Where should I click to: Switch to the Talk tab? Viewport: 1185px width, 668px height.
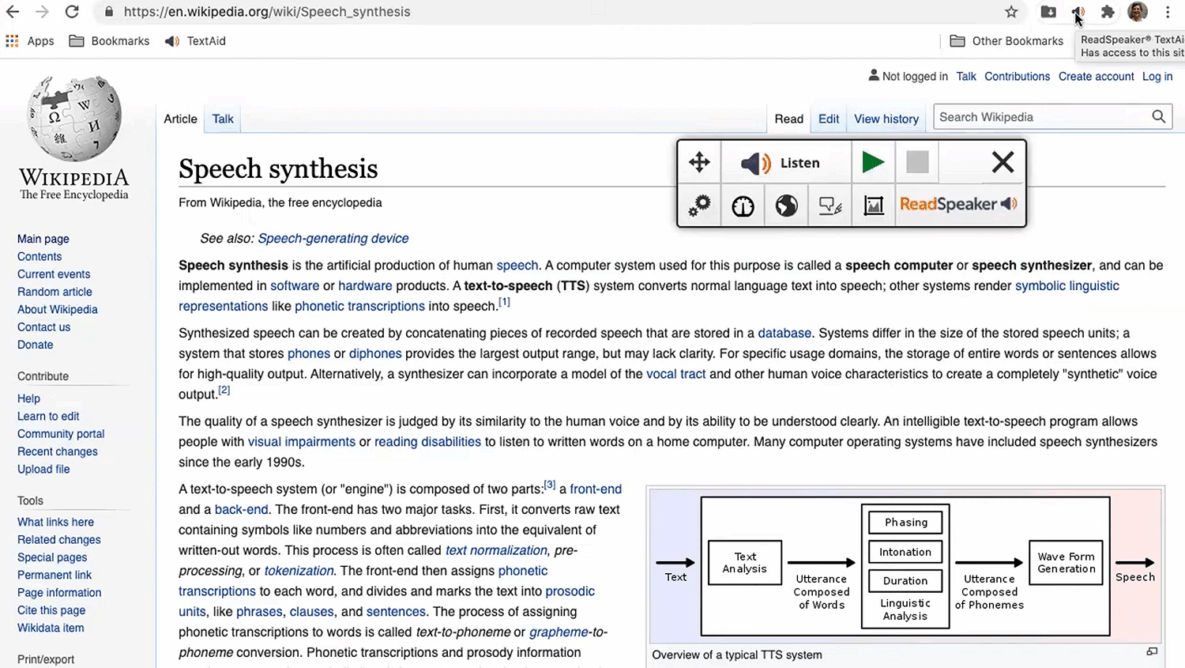222,119
